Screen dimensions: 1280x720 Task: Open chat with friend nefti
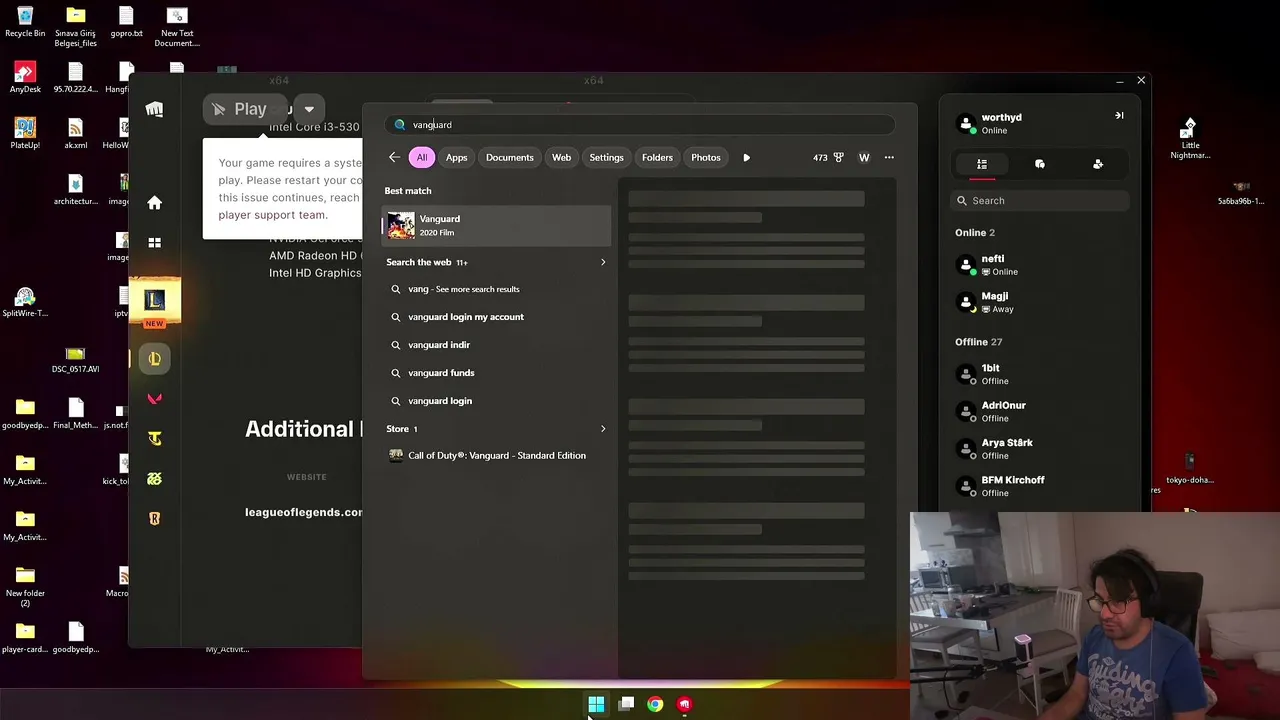tap(1040, 265)
